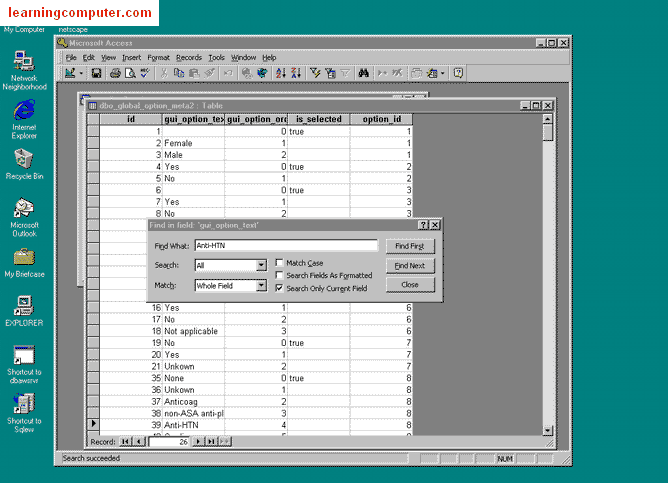Click the Find Next button

410,265
